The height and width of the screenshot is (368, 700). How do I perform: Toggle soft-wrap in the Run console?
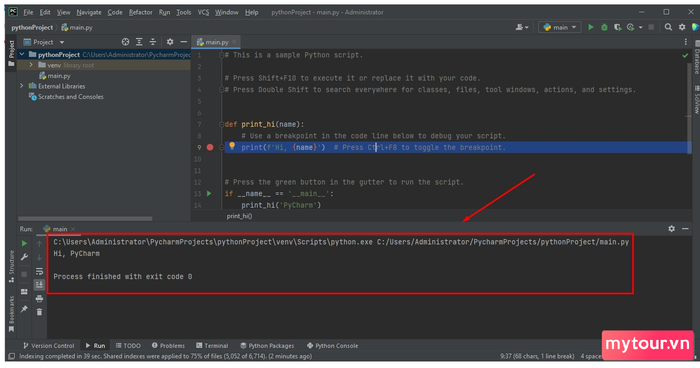pos(39,271)
